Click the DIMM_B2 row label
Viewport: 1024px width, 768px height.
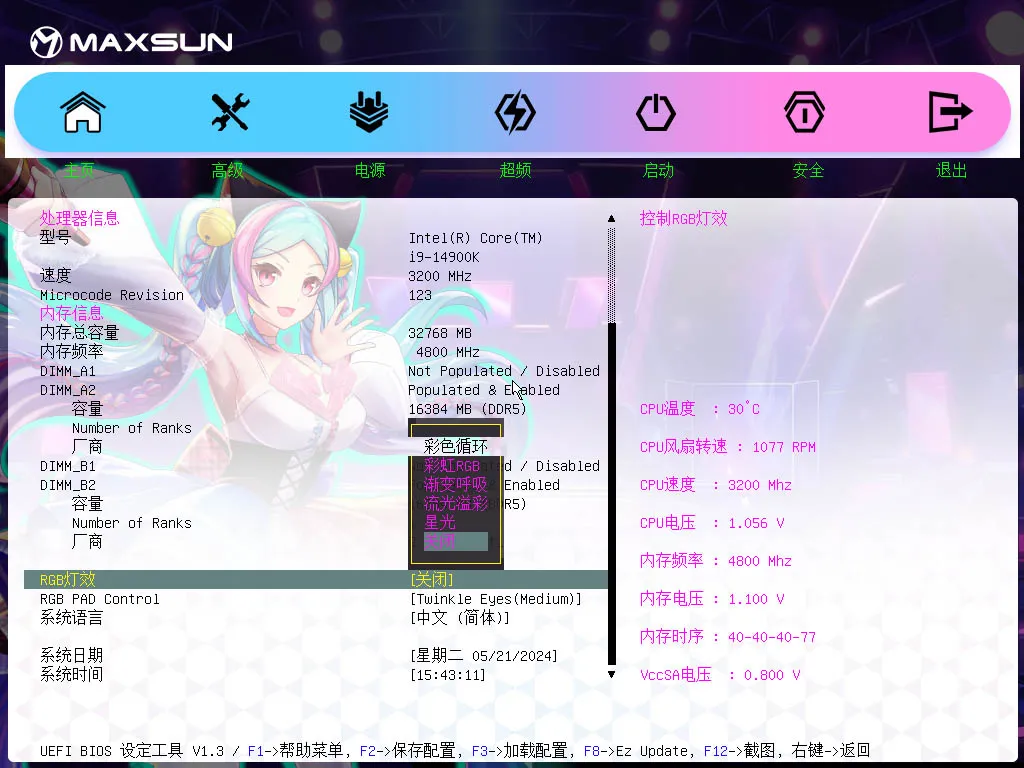tap(67, 485)
